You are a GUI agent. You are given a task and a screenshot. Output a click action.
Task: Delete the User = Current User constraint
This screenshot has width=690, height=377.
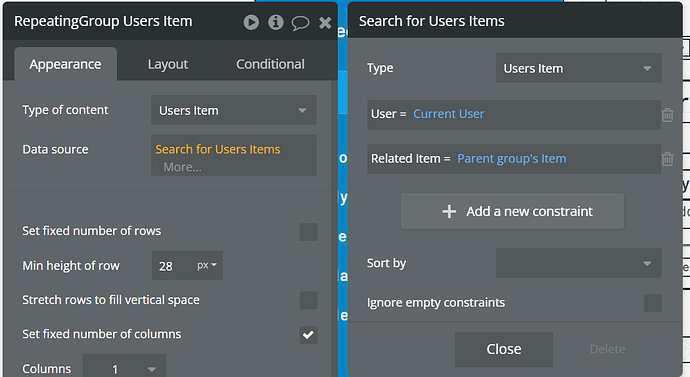point(668,115)
